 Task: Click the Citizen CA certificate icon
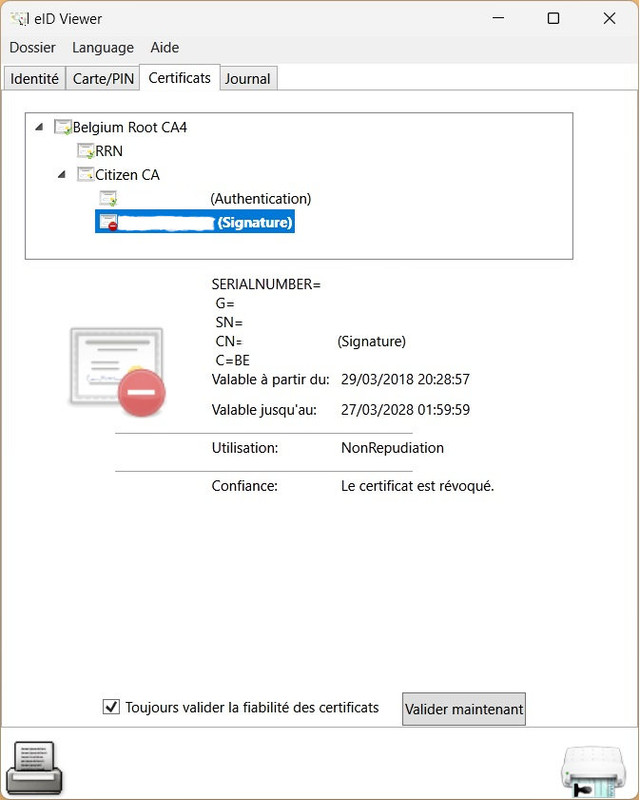click(86, 174)
